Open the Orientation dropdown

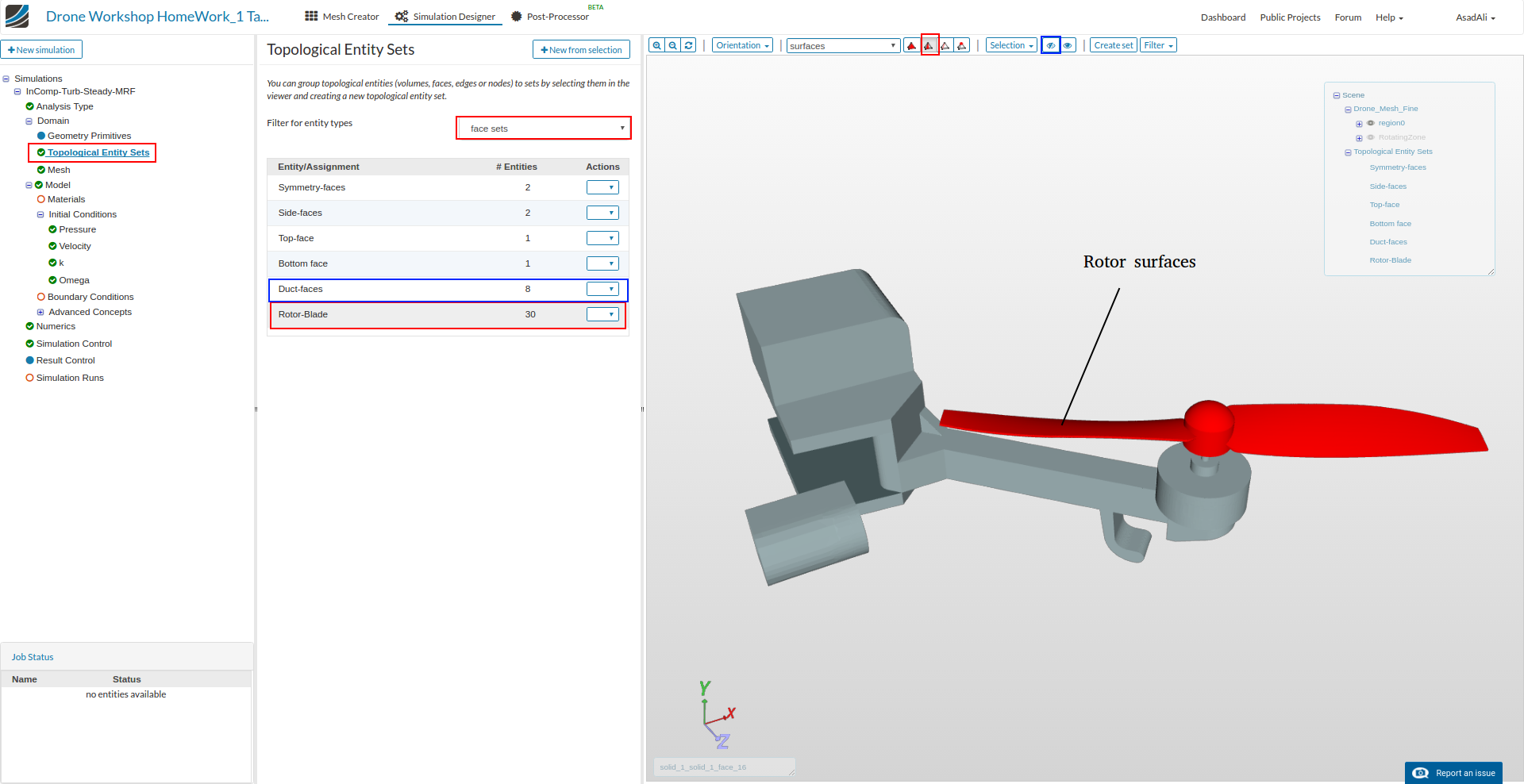(742, 45)
